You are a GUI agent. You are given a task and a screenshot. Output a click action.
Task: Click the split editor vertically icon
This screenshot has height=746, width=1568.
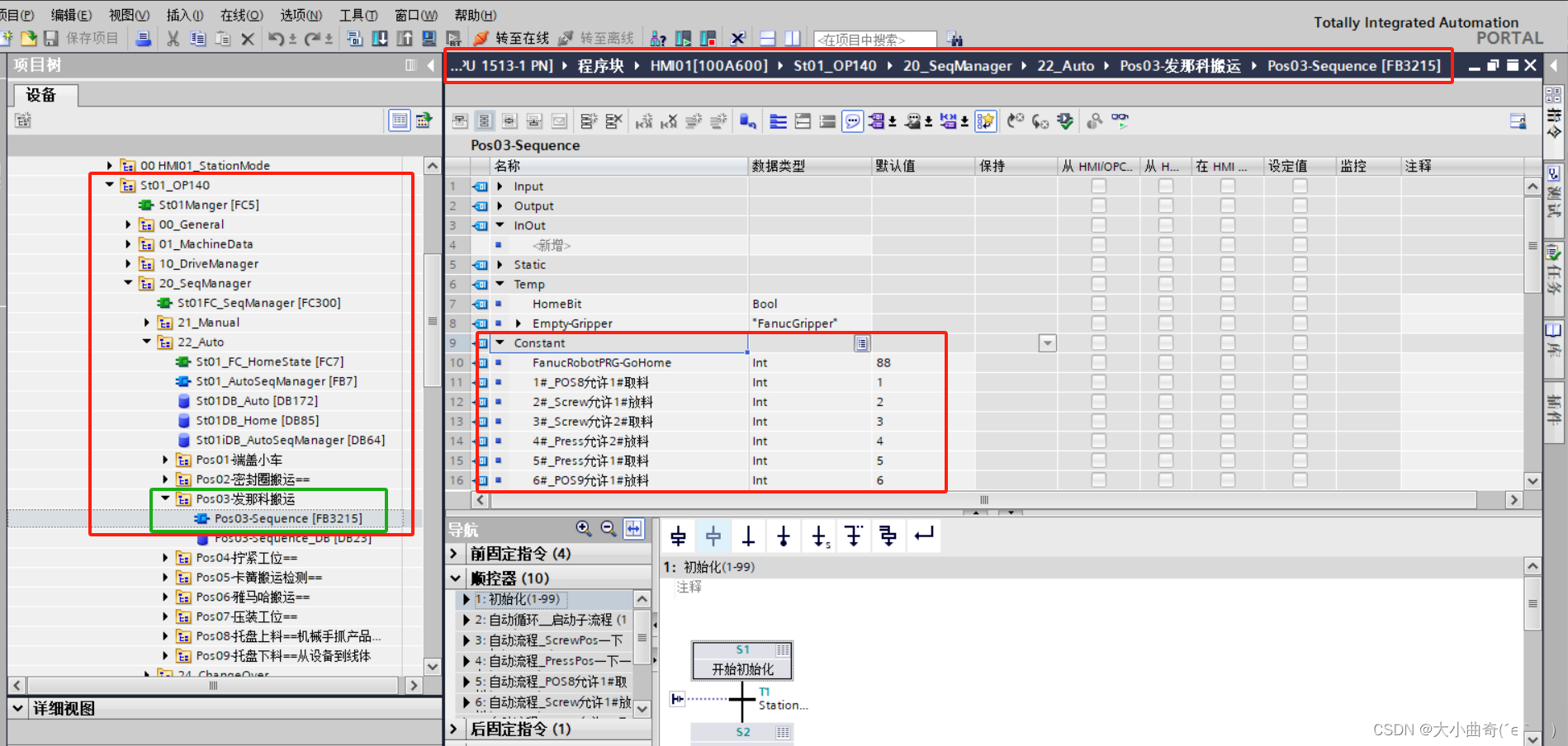(x=793, y=38)
